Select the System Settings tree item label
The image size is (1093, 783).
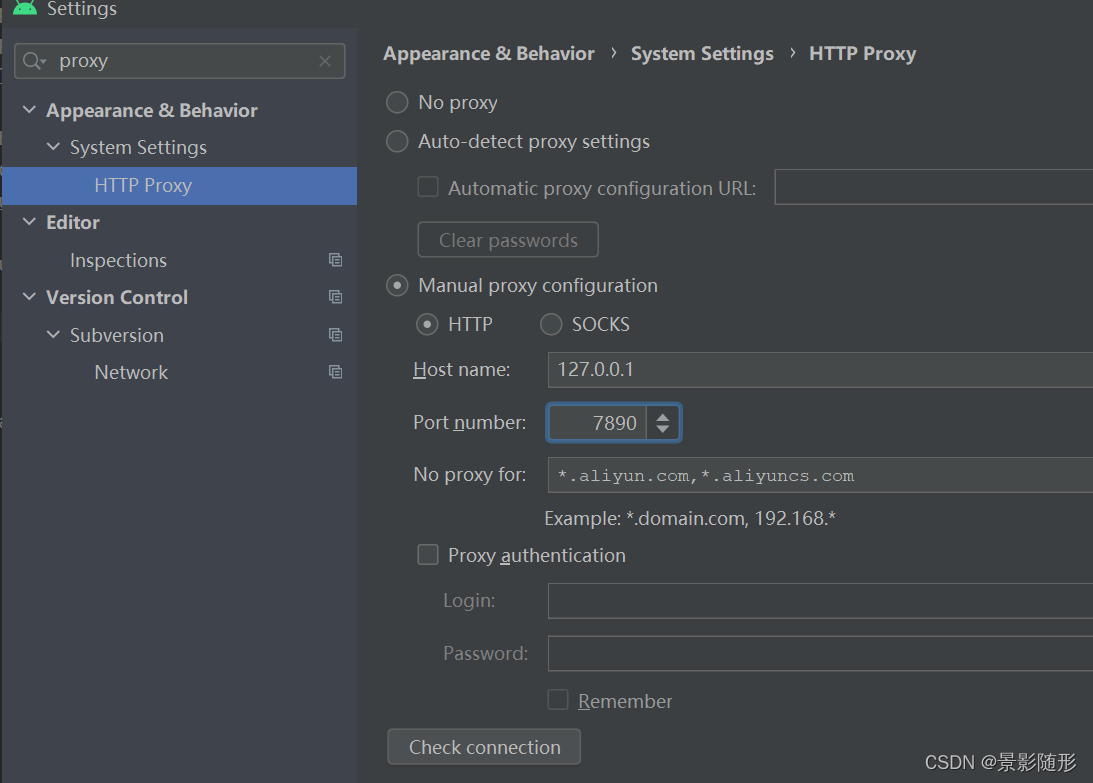tap(138, 148)
